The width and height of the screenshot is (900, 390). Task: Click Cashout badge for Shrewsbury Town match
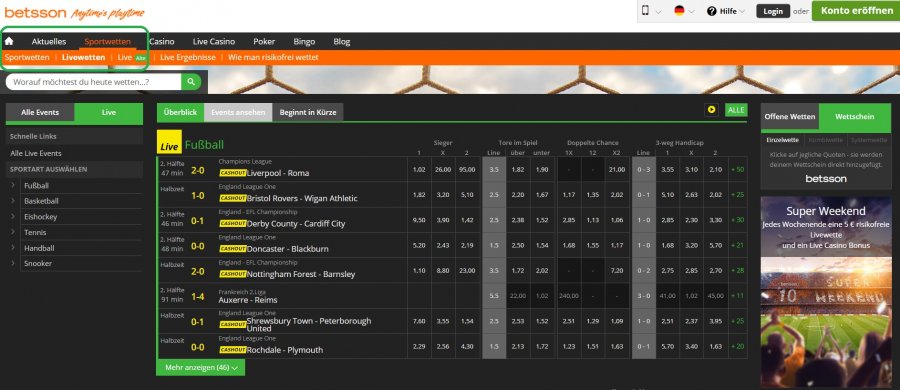(x=233, y=325)
